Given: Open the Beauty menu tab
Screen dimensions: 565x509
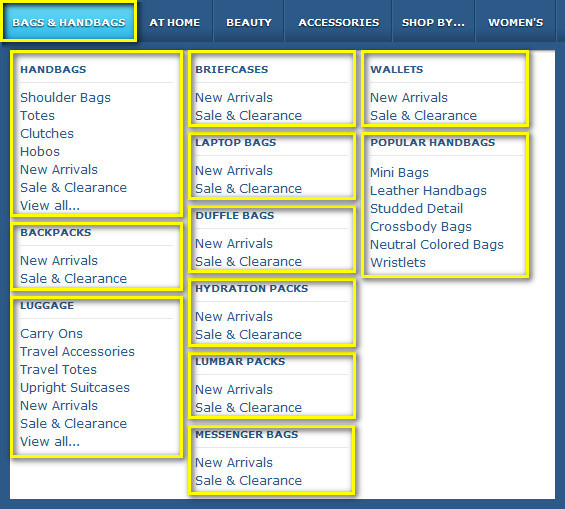Looking at the screenshot, I should tap(249, 22).
